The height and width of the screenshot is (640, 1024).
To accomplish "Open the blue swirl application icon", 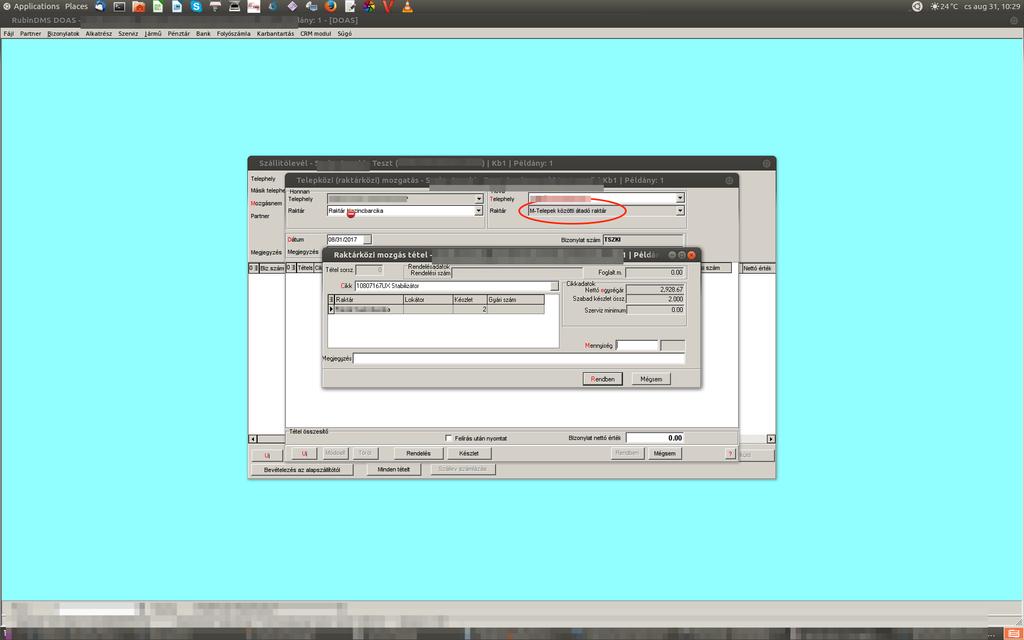I will (x=273, y=7).
